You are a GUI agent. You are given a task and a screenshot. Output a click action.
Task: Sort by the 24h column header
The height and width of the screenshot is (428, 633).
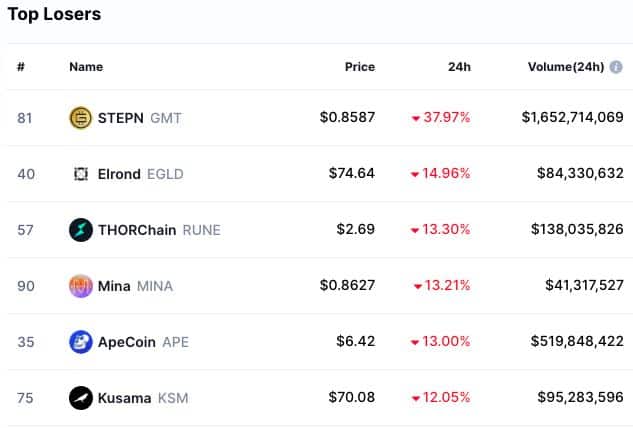459,67
